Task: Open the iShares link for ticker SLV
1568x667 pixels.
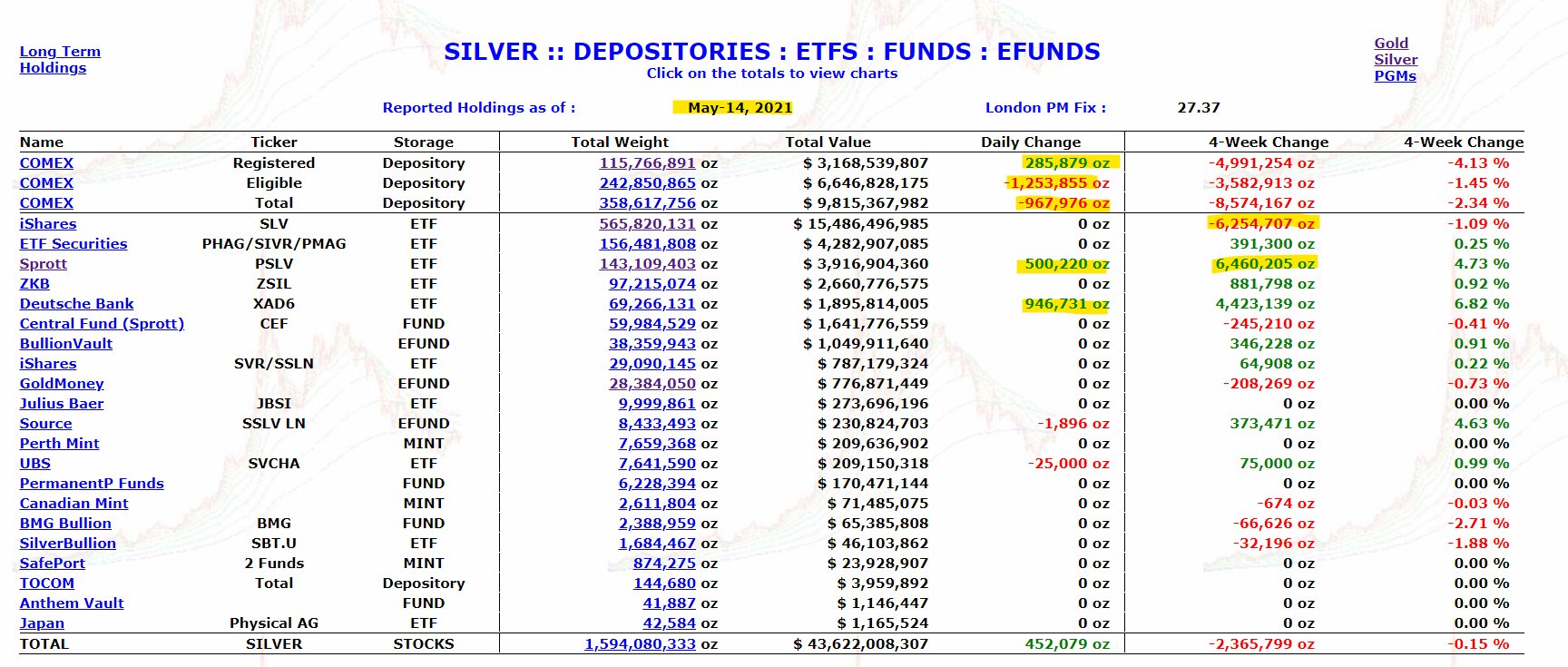Action: click(48, 223)
